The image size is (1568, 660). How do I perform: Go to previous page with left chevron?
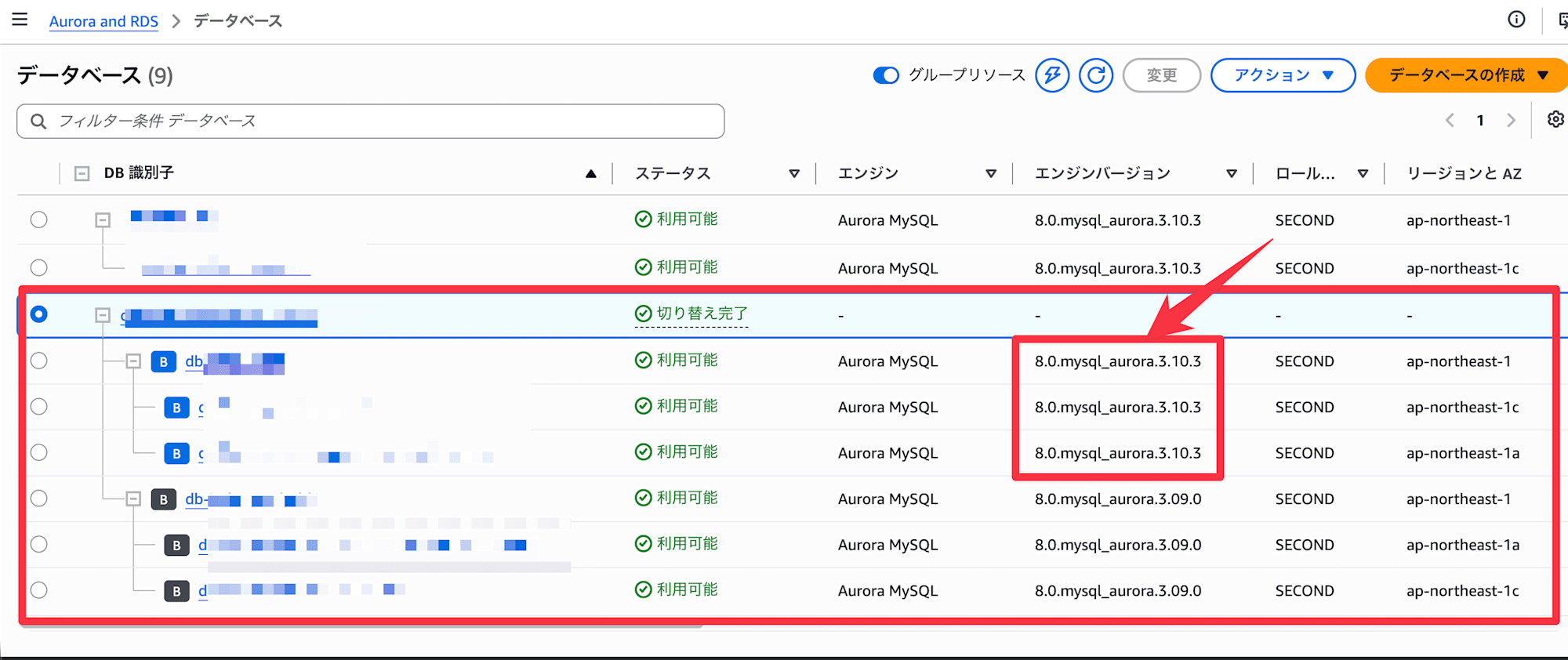(x=1450, y=120)
